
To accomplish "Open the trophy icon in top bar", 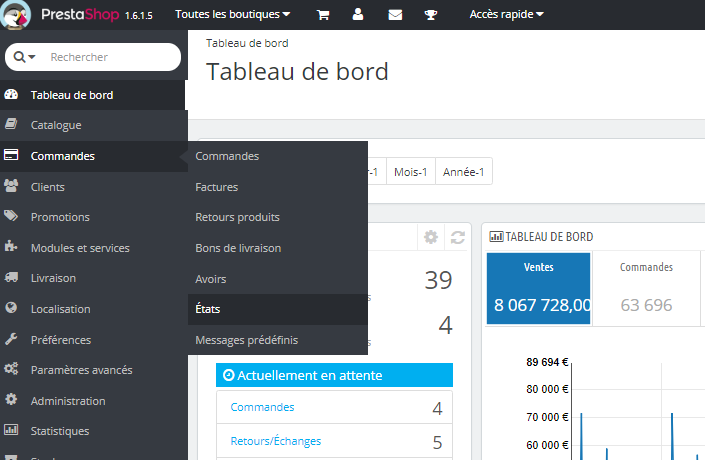I will [x=431, y=15].
